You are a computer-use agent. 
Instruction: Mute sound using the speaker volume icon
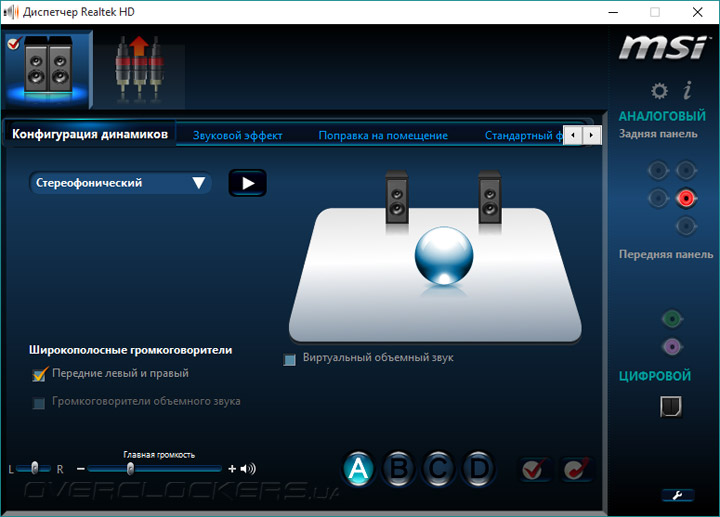248,469
